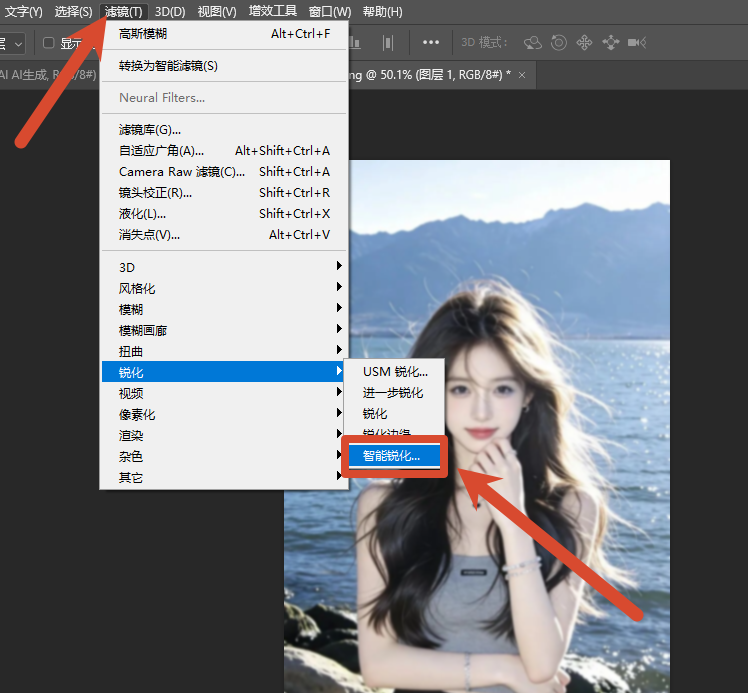This screenshot has height=693, width=748.
Task: Select the 3D video camera zoom icon
Action: (x=637, y=43)
